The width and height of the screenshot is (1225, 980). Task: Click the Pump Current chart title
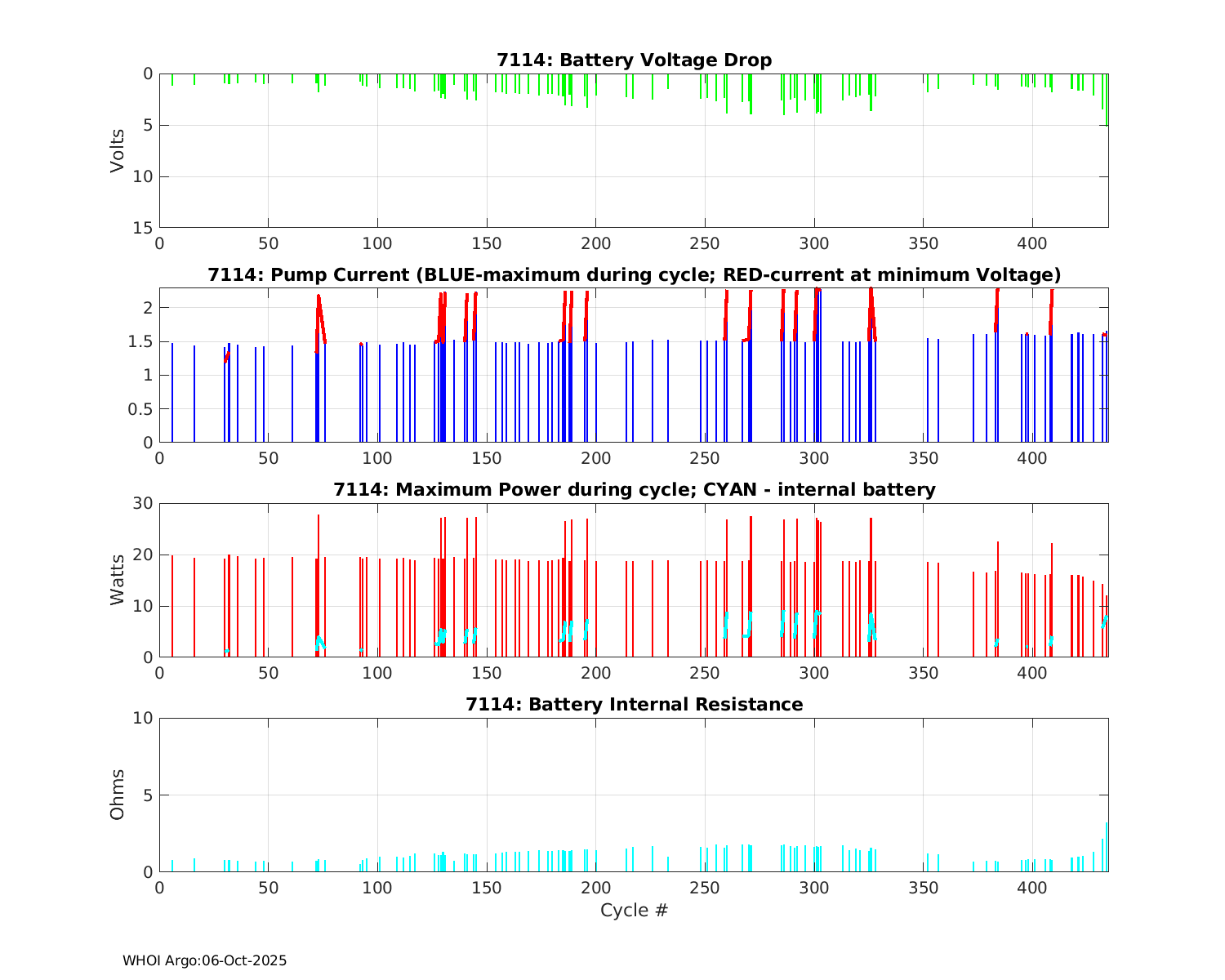pyautogui.click(x=634, y=274)
